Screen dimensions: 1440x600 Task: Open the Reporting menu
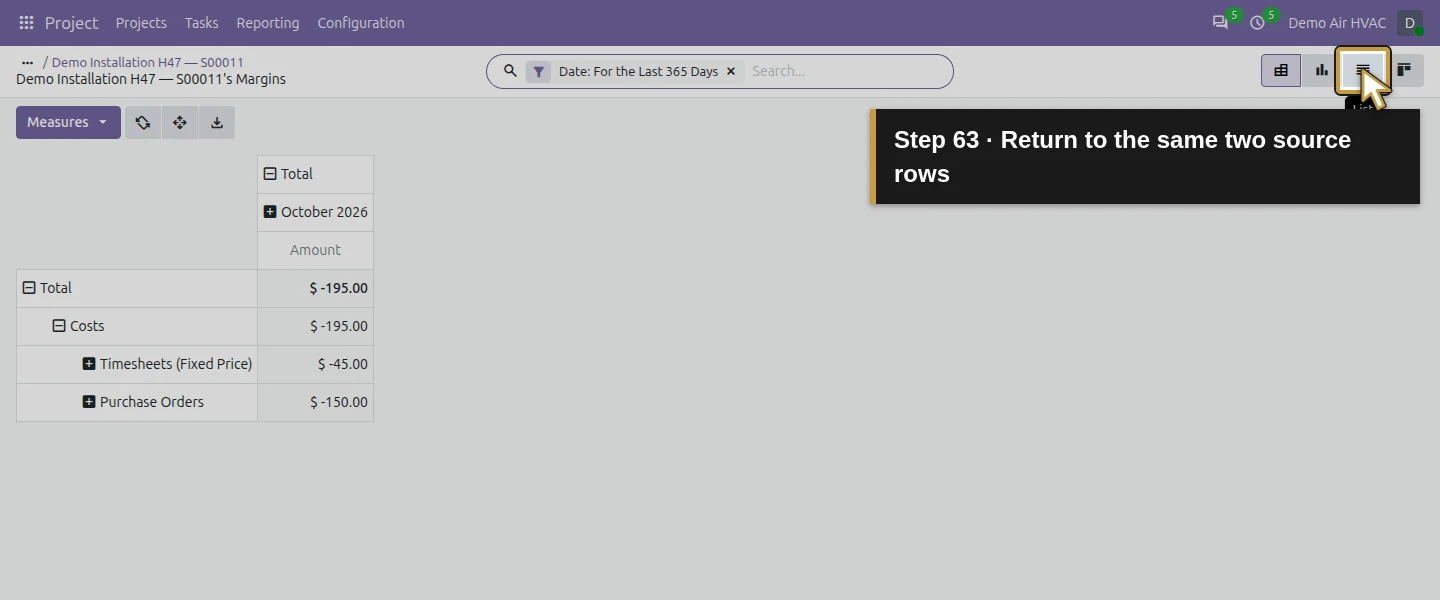click(x=268, y=23)
